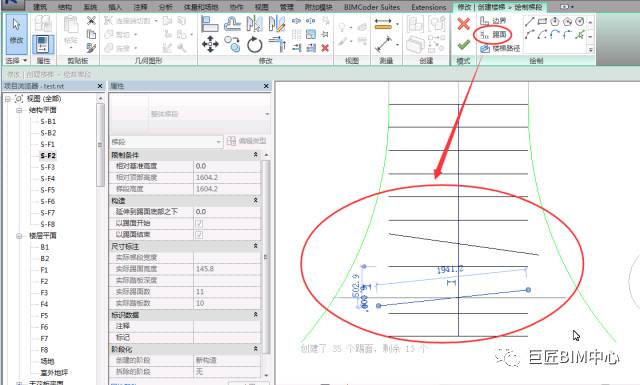Pick the Rectangle draw tool
Viewport: 640px width, 385px height.
click(x=542, y=22)
